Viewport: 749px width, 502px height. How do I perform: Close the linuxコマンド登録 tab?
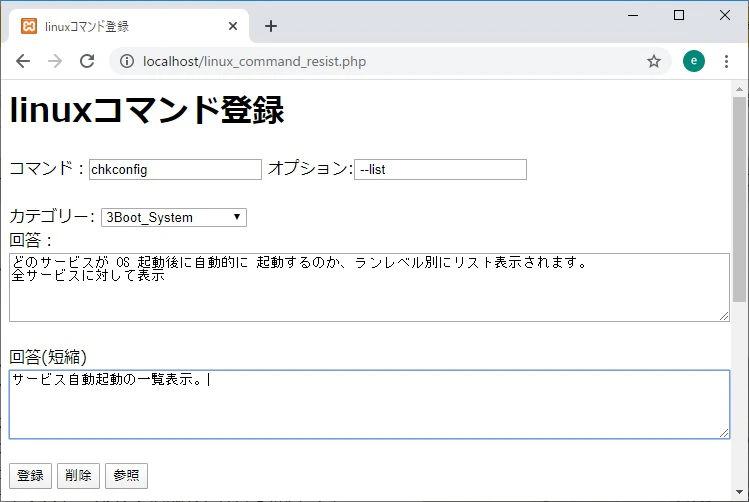(233, 26)
